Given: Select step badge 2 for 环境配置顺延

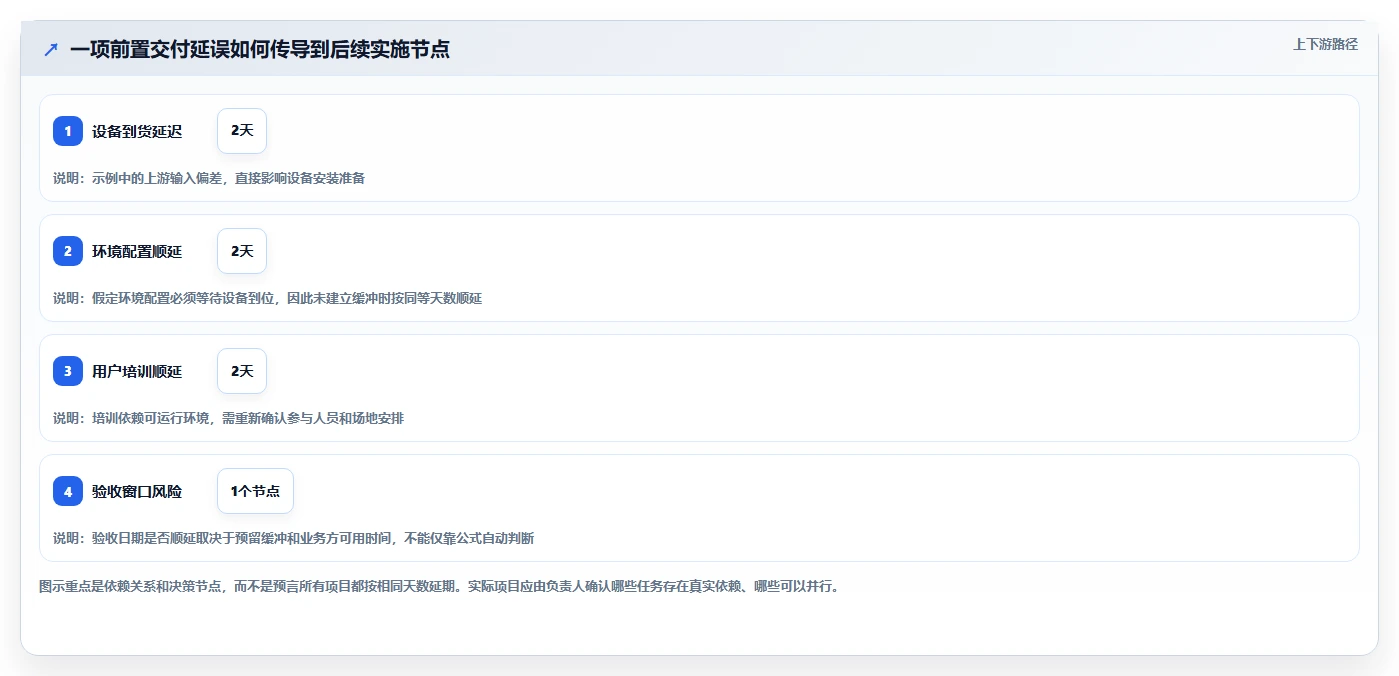Looking at the screenshot, I should pos(68,251).
